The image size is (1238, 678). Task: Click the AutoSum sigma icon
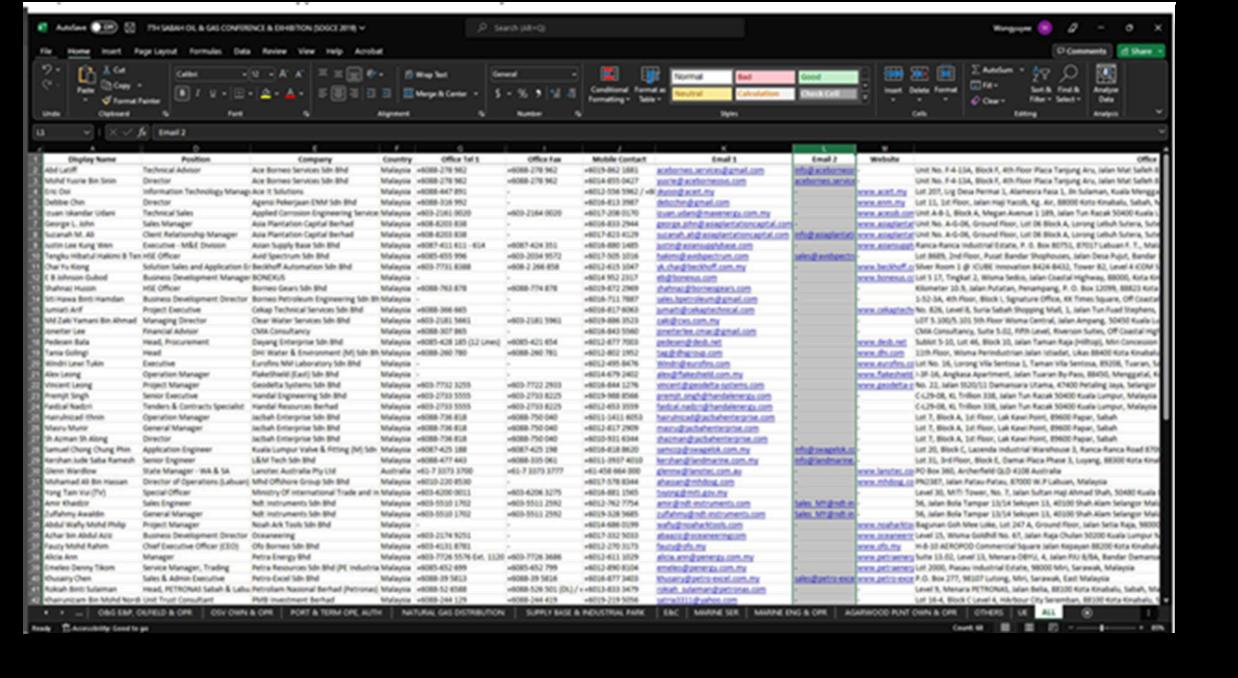pos(976,70)
